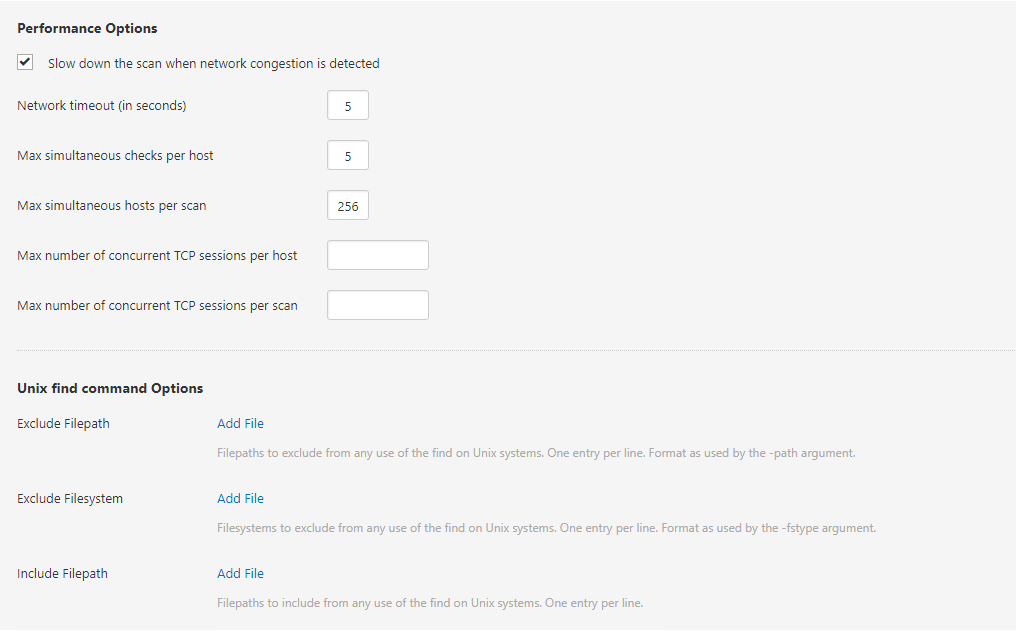The height and width of the screenshot is (637, 1016).
Task: Click the 'Slow down the scan' label text
Action: pyautogui.click(x=214, y=64)
